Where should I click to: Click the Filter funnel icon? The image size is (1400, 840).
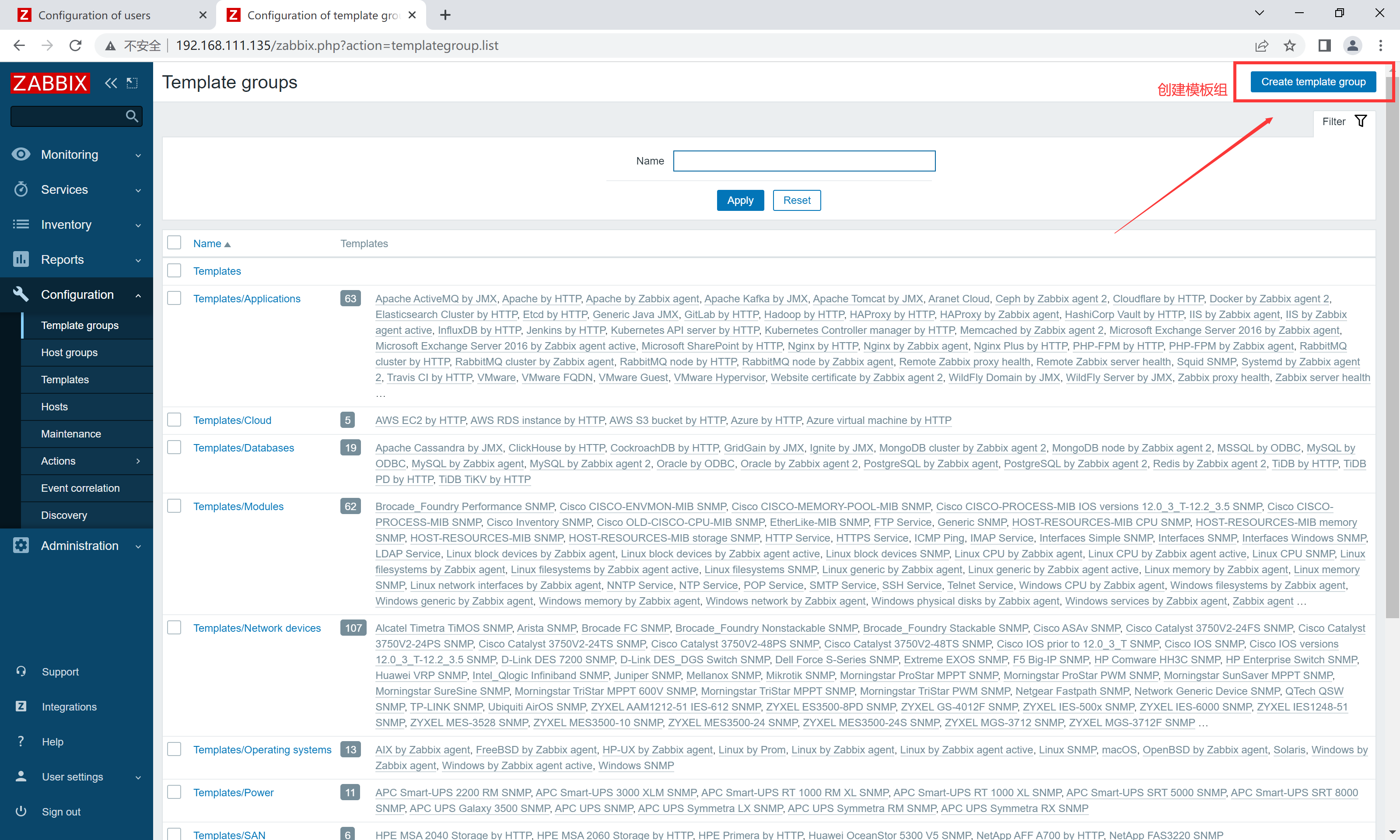pyautogui.click(x=1361, y=121)
